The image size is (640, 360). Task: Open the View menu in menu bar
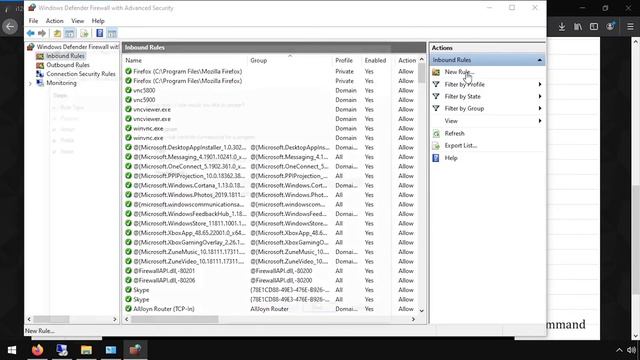[x=78, y=21]
